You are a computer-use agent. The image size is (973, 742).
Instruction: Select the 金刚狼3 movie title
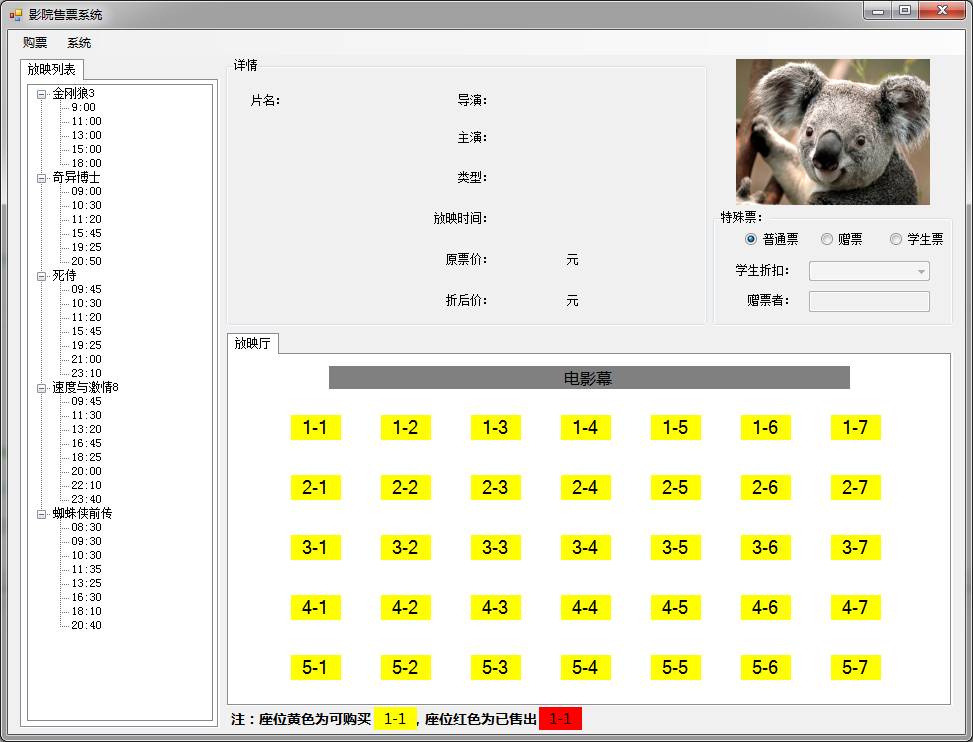73,94
